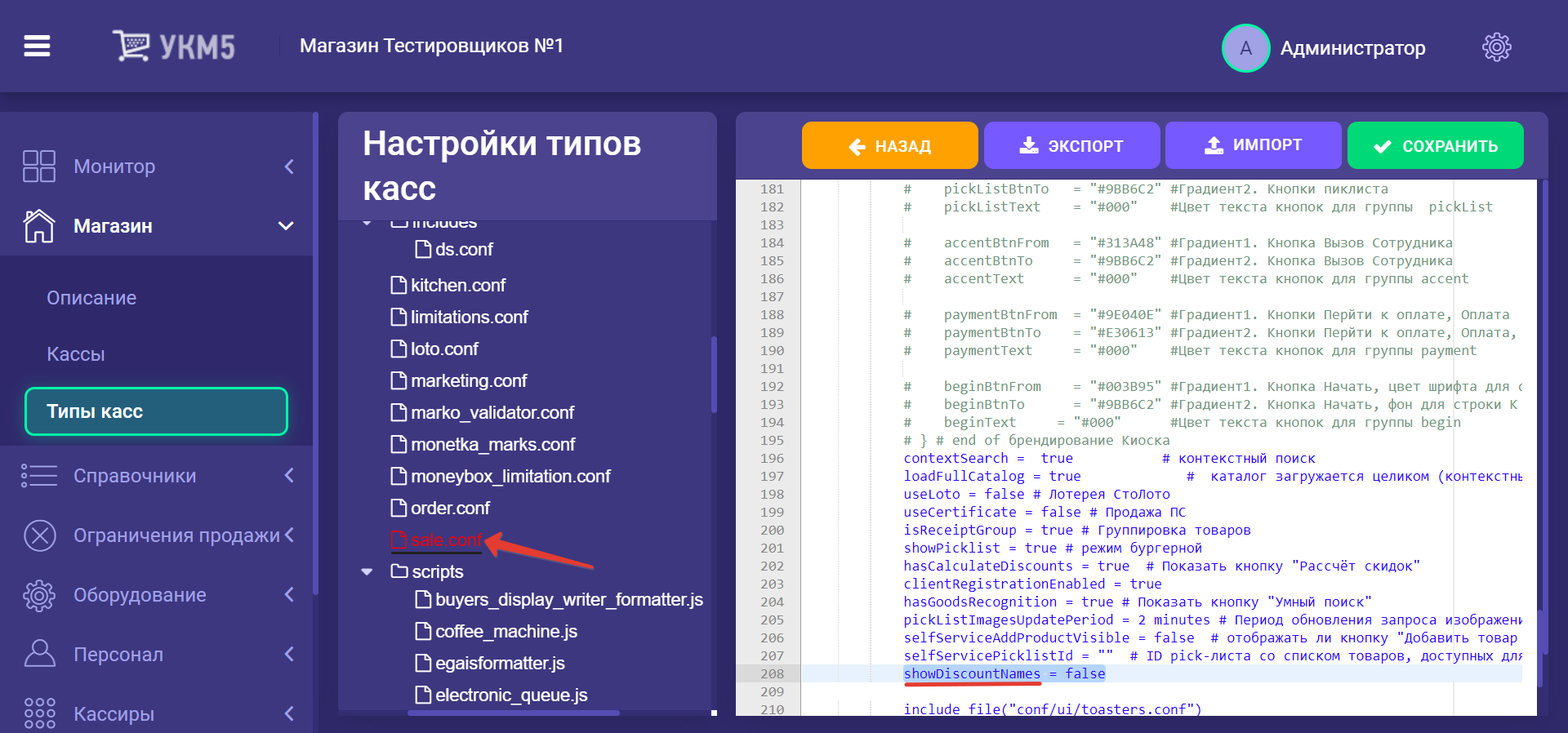The image size is (1568, 733).
Task: Click the Монитор dashboard grid icon
Action: [39, 166]
